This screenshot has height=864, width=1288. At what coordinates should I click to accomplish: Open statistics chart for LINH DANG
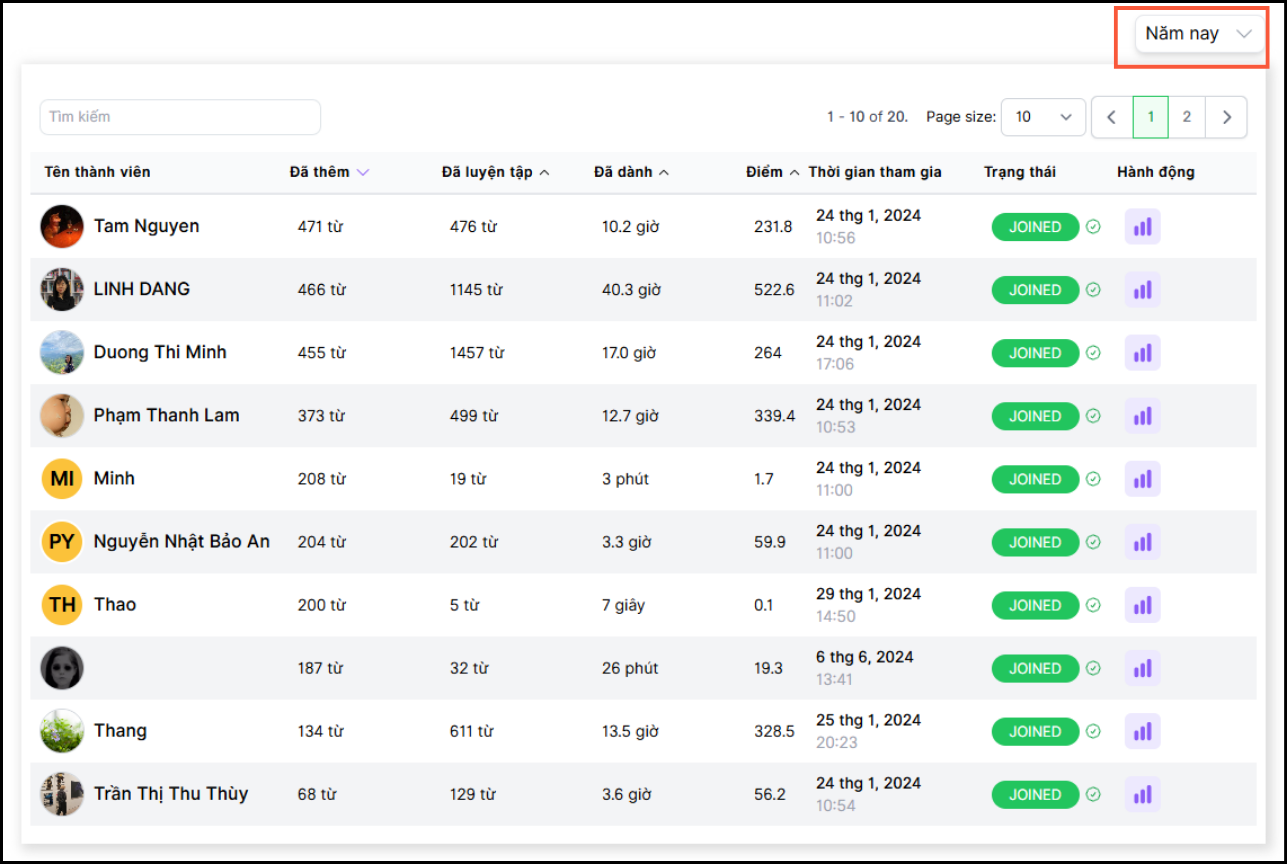pos(1142,290)
